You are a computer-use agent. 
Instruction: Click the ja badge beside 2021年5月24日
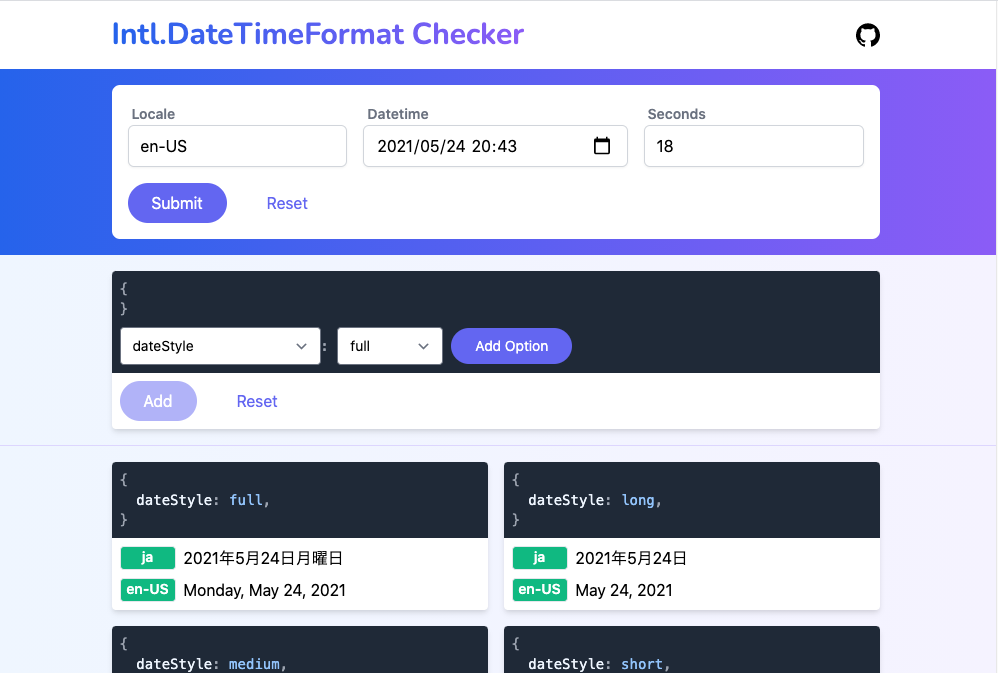[x=539, y=558]
